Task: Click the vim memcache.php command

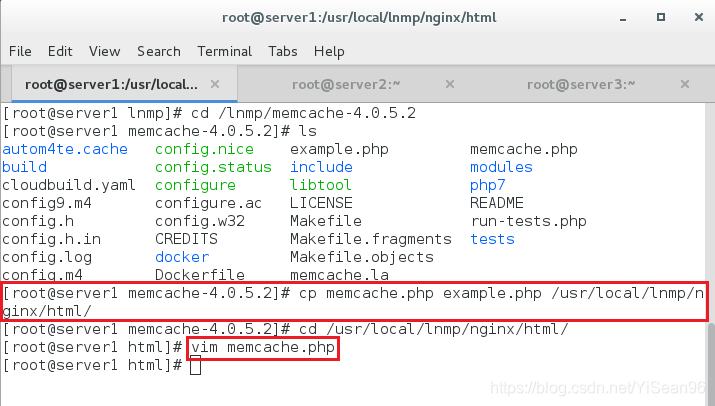Action: coord(263,348)
